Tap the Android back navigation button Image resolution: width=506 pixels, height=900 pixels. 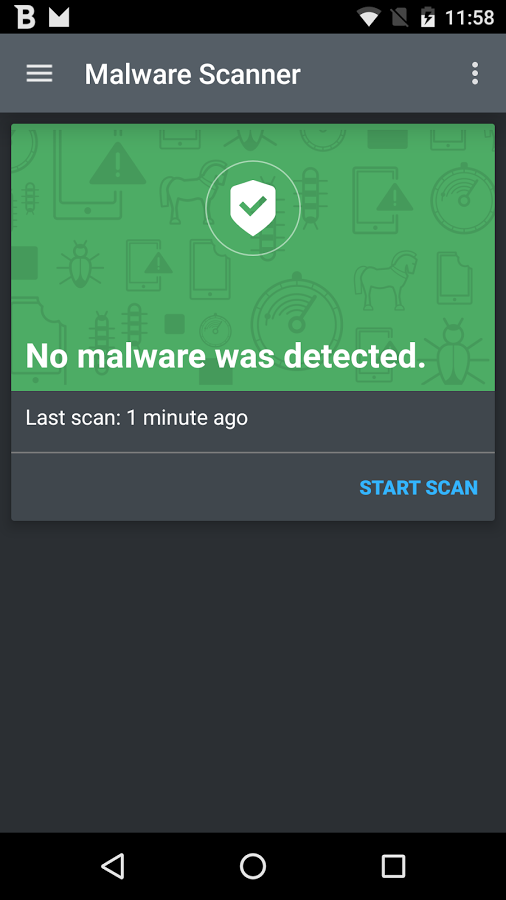(x=112, y=866)
